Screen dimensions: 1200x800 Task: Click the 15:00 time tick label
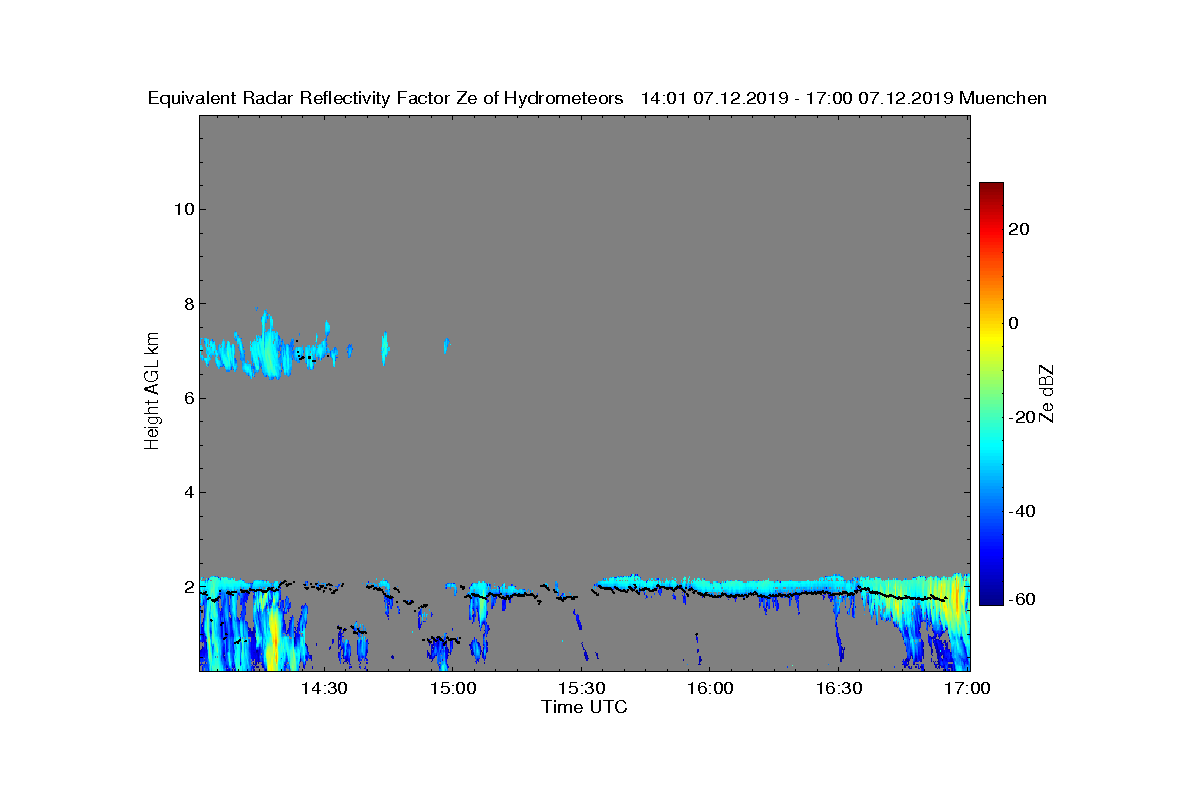(x=453, y=689)
